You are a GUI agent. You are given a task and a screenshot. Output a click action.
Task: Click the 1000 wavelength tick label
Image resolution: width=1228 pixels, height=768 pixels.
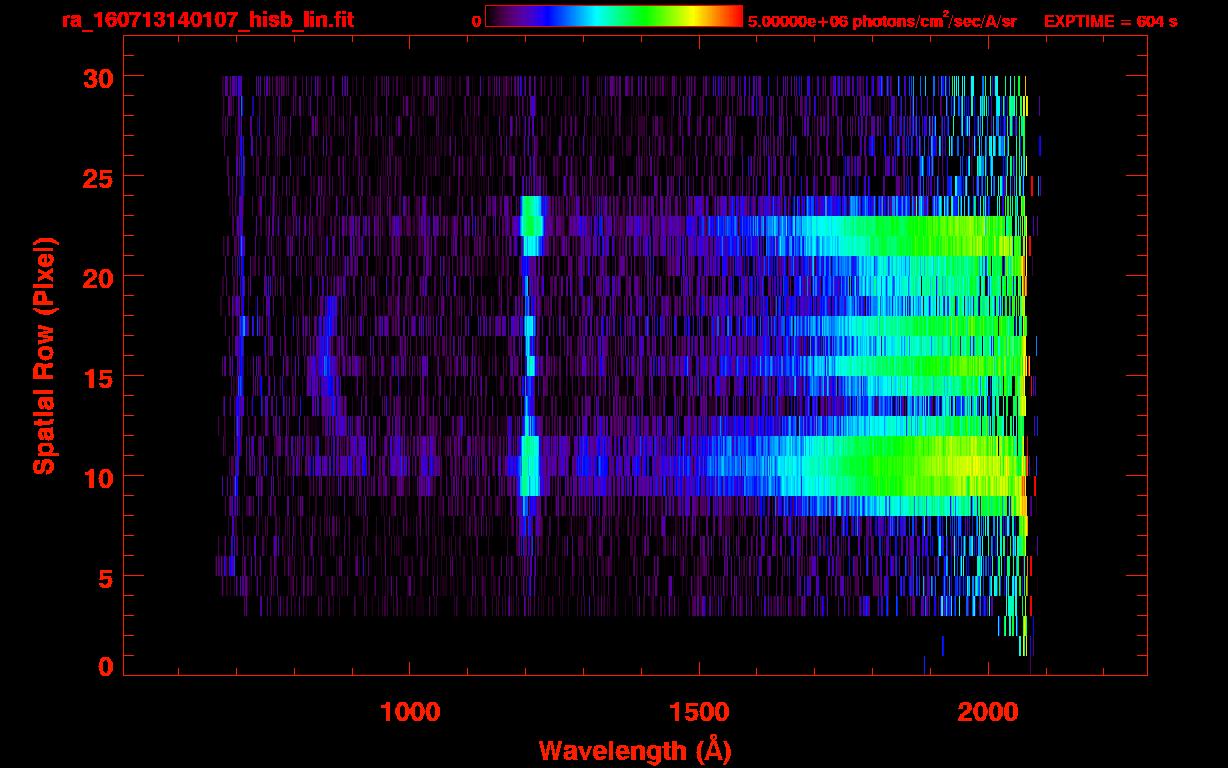pyautogui.click(x=410, y=711)
